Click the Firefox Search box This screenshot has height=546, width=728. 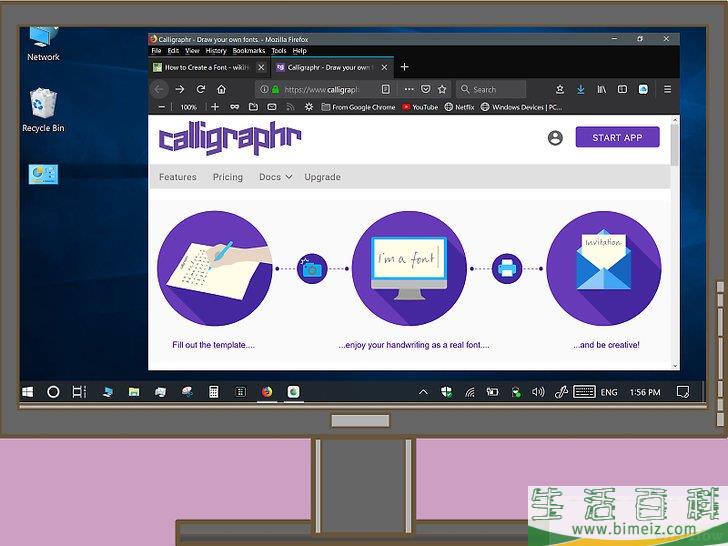[x=491, y=89]
